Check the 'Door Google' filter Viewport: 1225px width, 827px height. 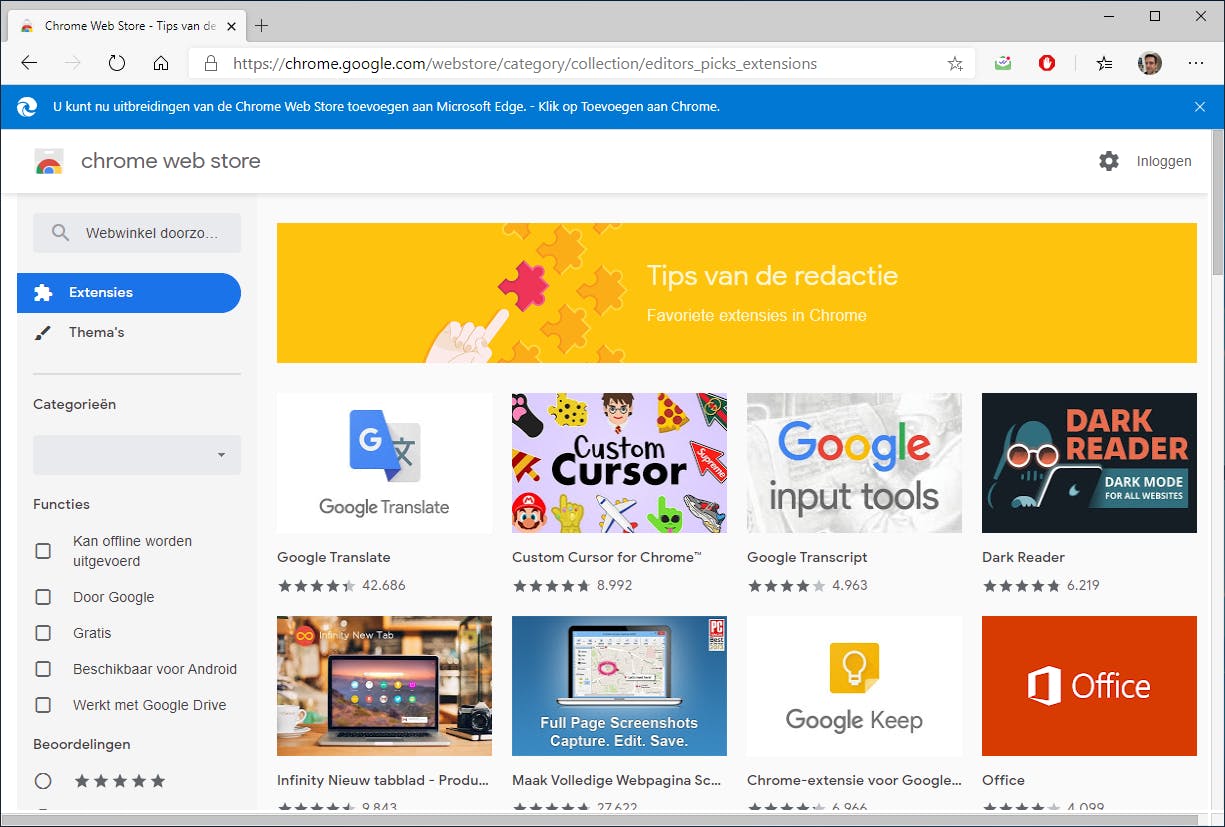(43, 597)
